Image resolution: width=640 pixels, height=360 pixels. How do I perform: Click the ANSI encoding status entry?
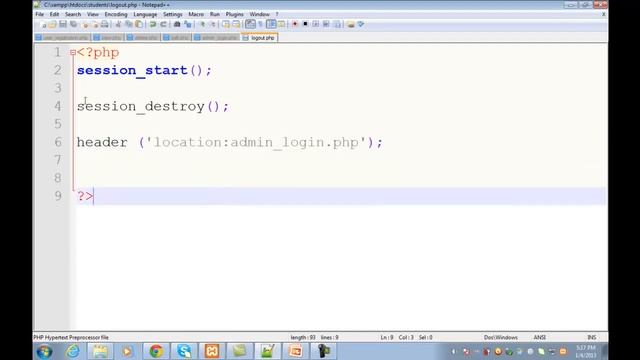click(540, 338)
